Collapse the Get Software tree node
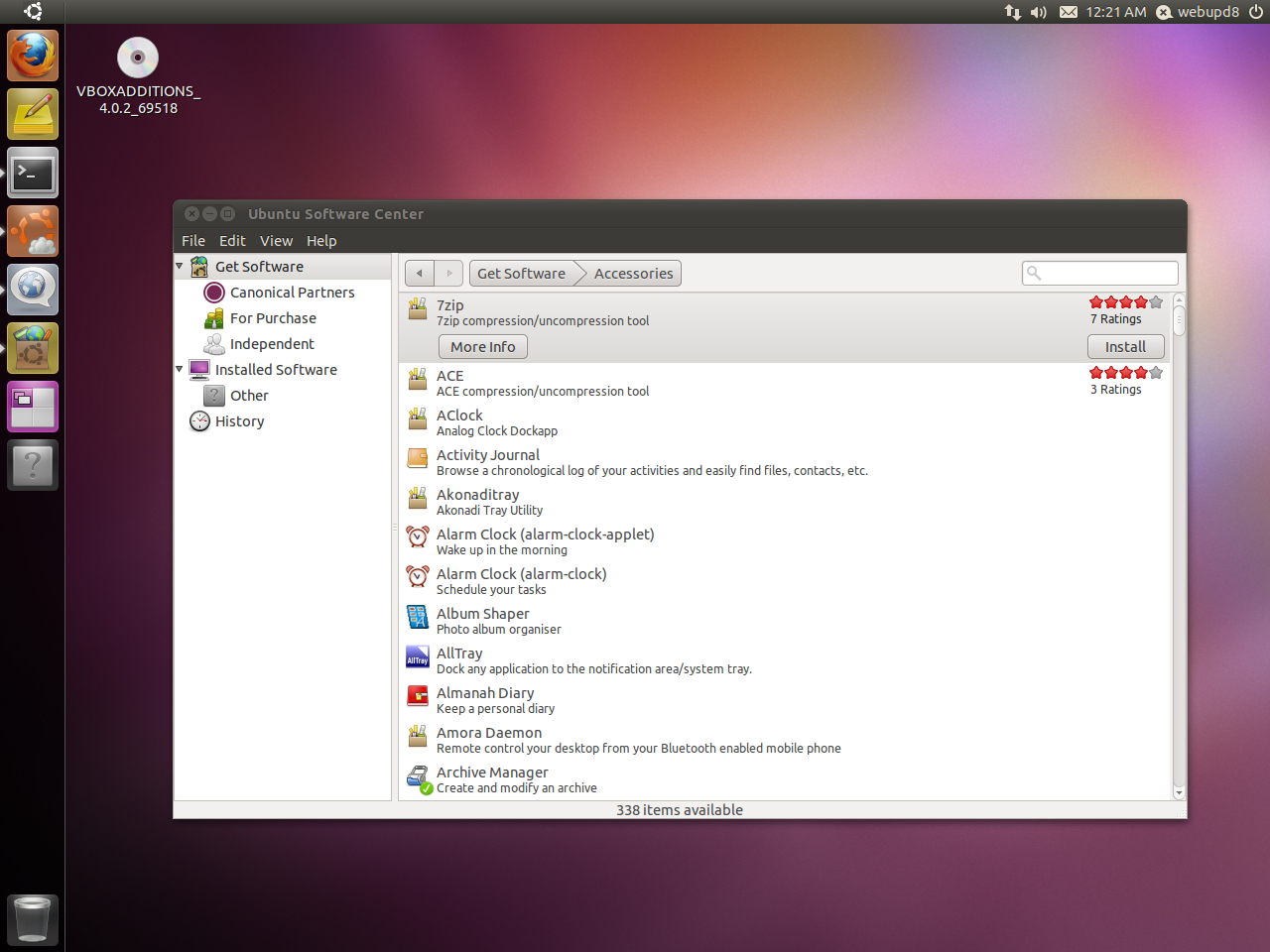The image size is (1270, 952). point(180,266)
